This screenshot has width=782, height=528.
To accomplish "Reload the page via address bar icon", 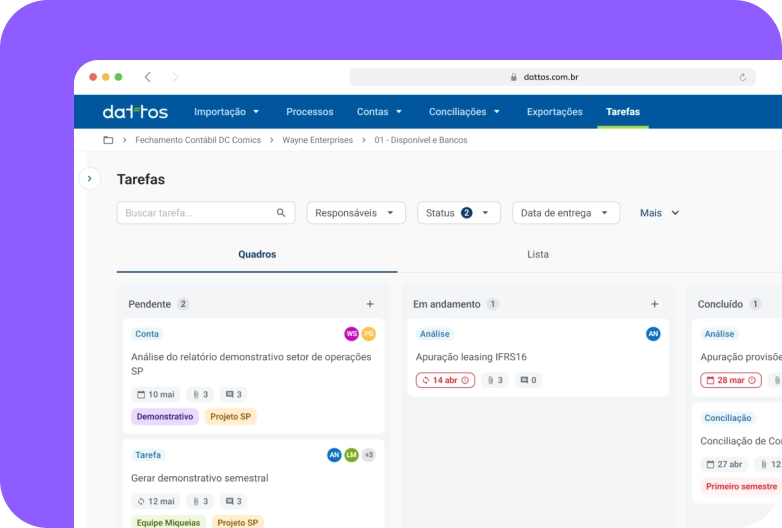I will coord(743,77).
